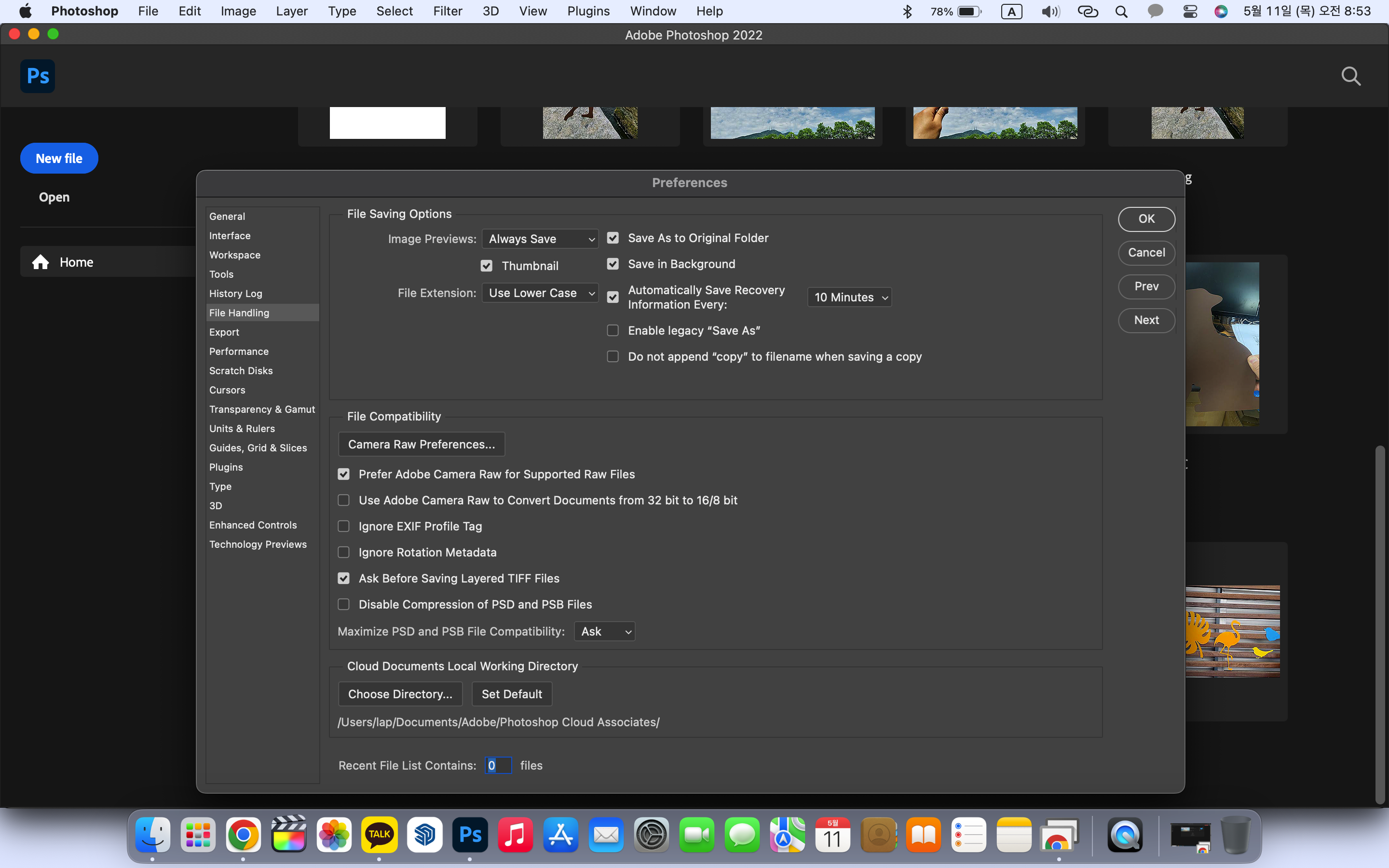The height and width of the screenshot is (868, 1389).
Task: Click the Choose Directory button
Action: (x=400, y=694)
